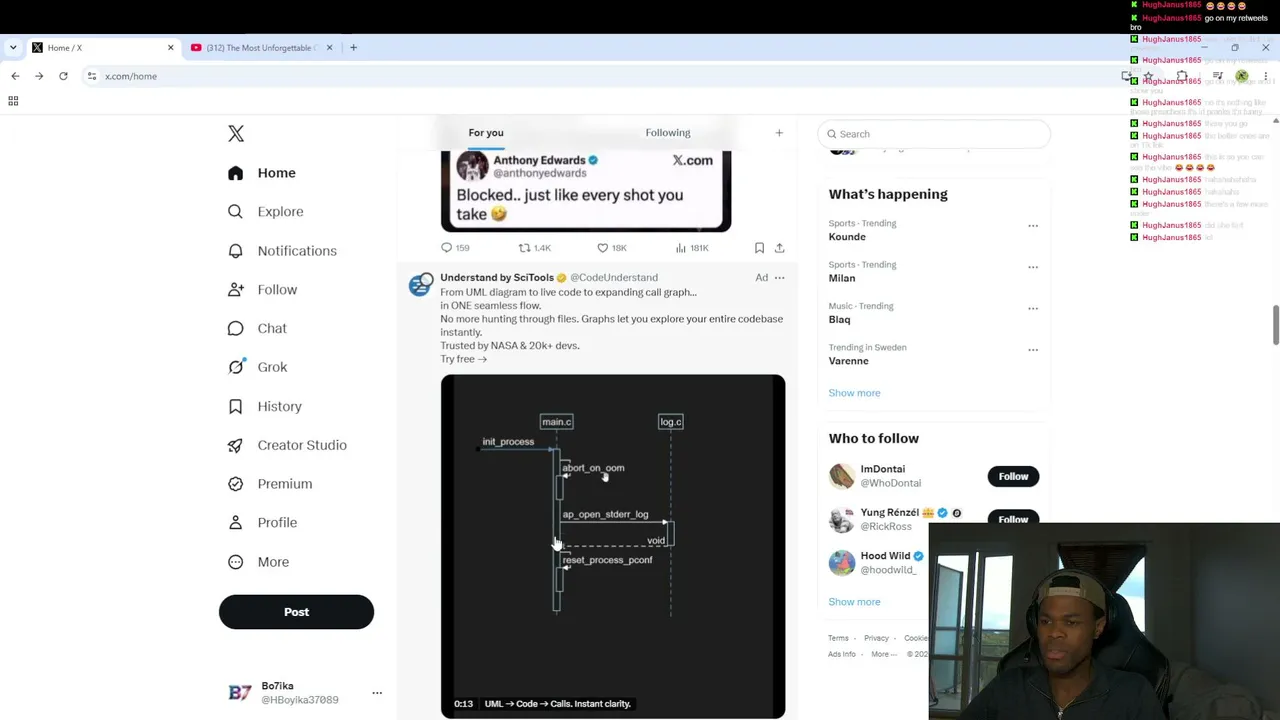Screen dimensions: 1280x720
Task: Open the Follow page in sidebar
Action: point(263,290)
